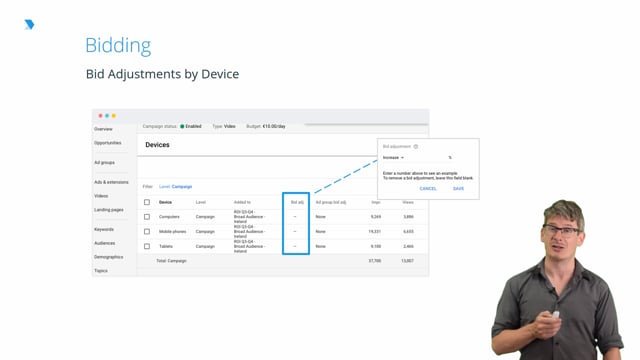Click the Filter label above the table
640x360 pixels.
[x=147, y=187]
